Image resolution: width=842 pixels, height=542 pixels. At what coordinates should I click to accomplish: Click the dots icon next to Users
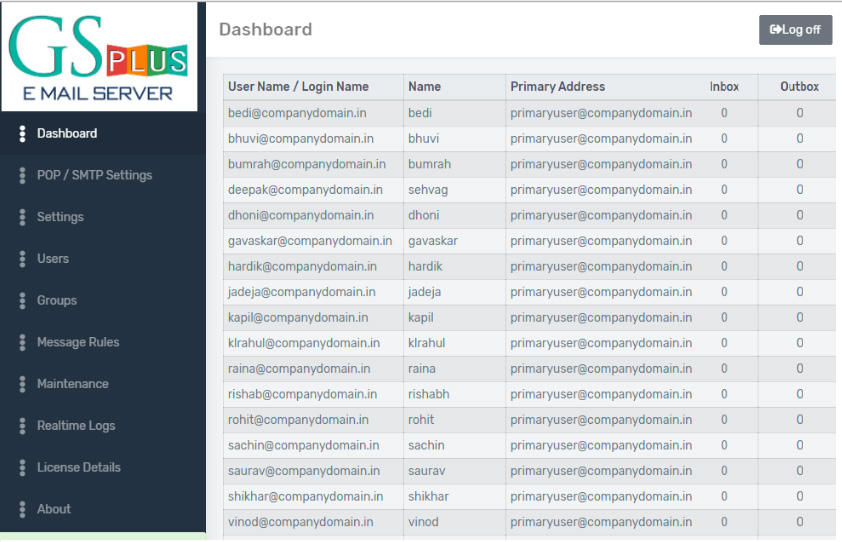click(x=22, y=259)
